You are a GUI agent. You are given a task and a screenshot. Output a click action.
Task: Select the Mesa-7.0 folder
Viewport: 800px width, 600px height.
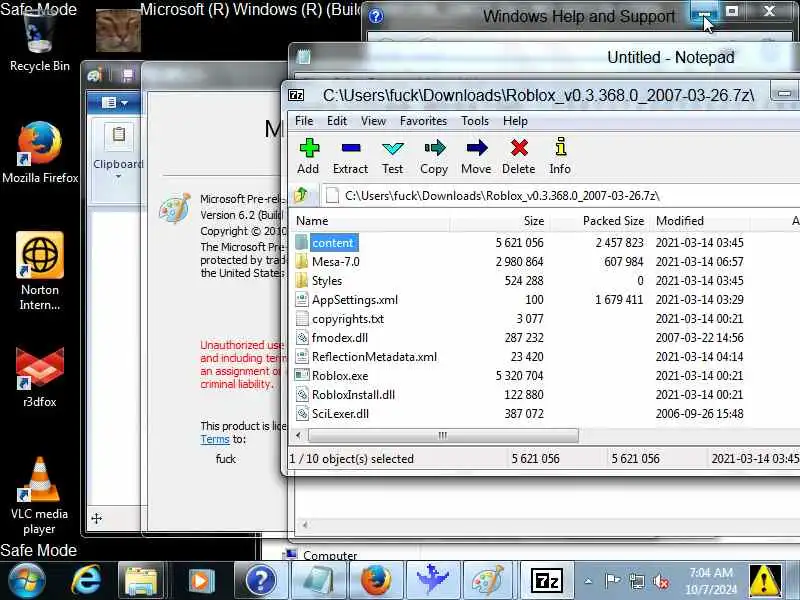pos(544,262)
